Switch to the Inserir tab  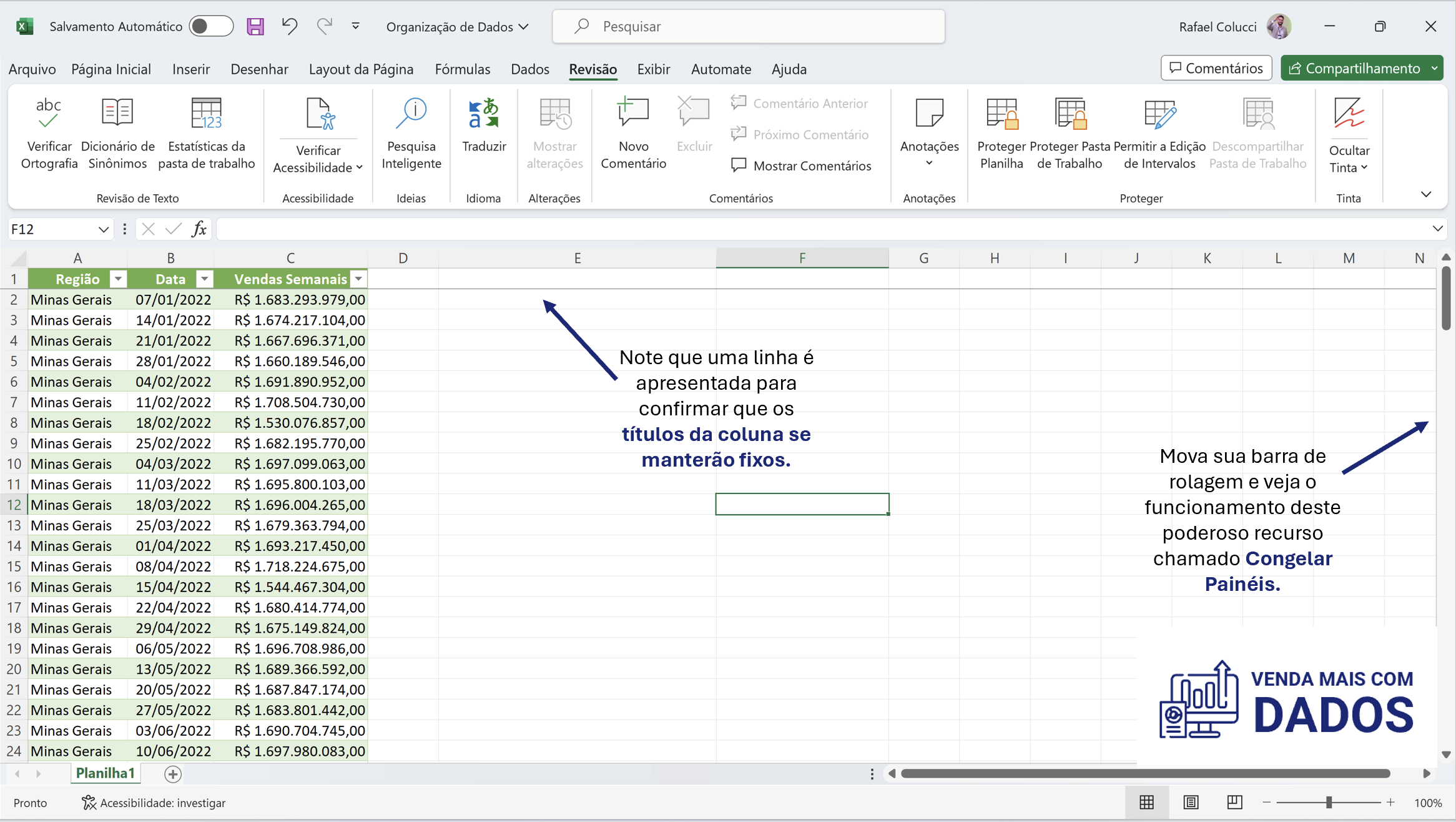pyautogui.click(x=191, y=69)
